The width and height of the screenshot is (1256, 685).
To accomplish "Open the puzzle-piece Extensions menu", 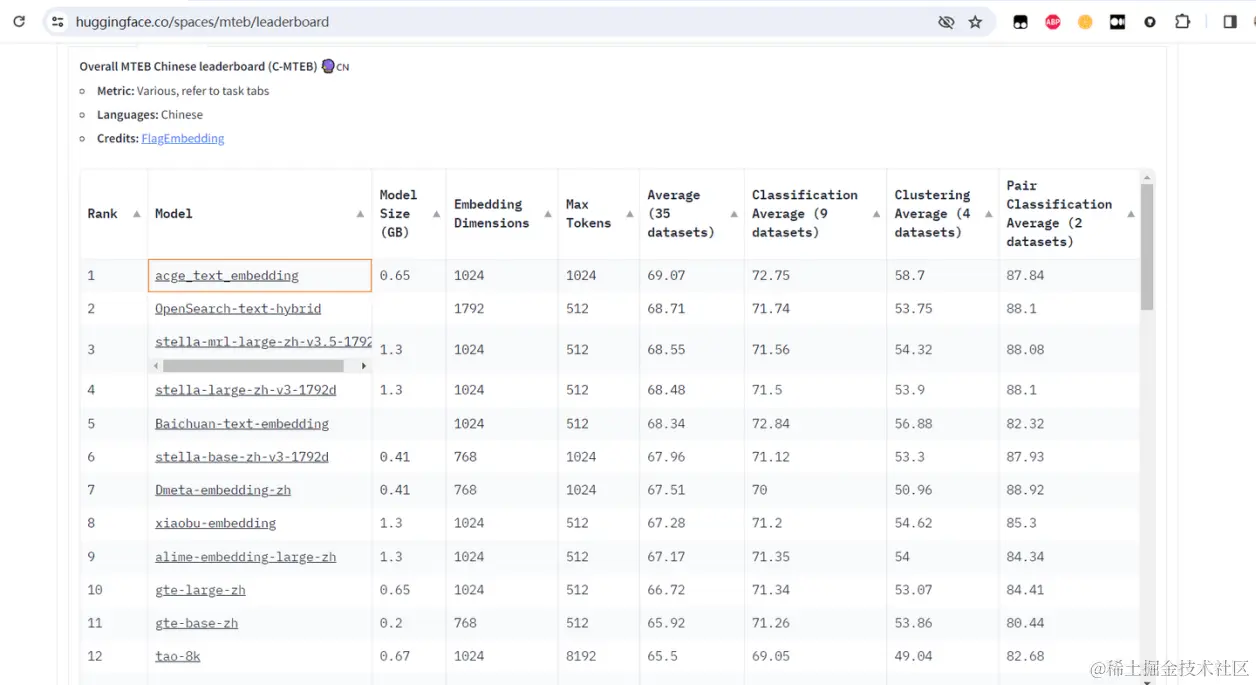I will pyautogui.click(x=1182, y=22).
